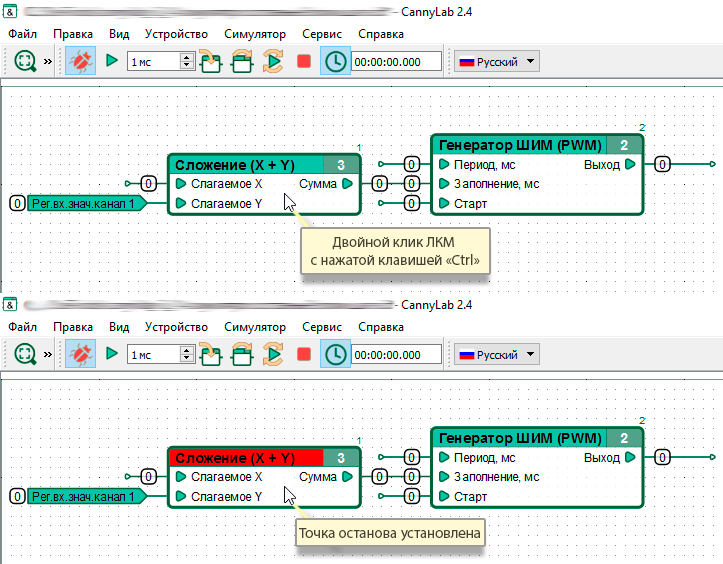Open Файл menu in red-header window
The image size is (723, 564).
click(23, 327)
